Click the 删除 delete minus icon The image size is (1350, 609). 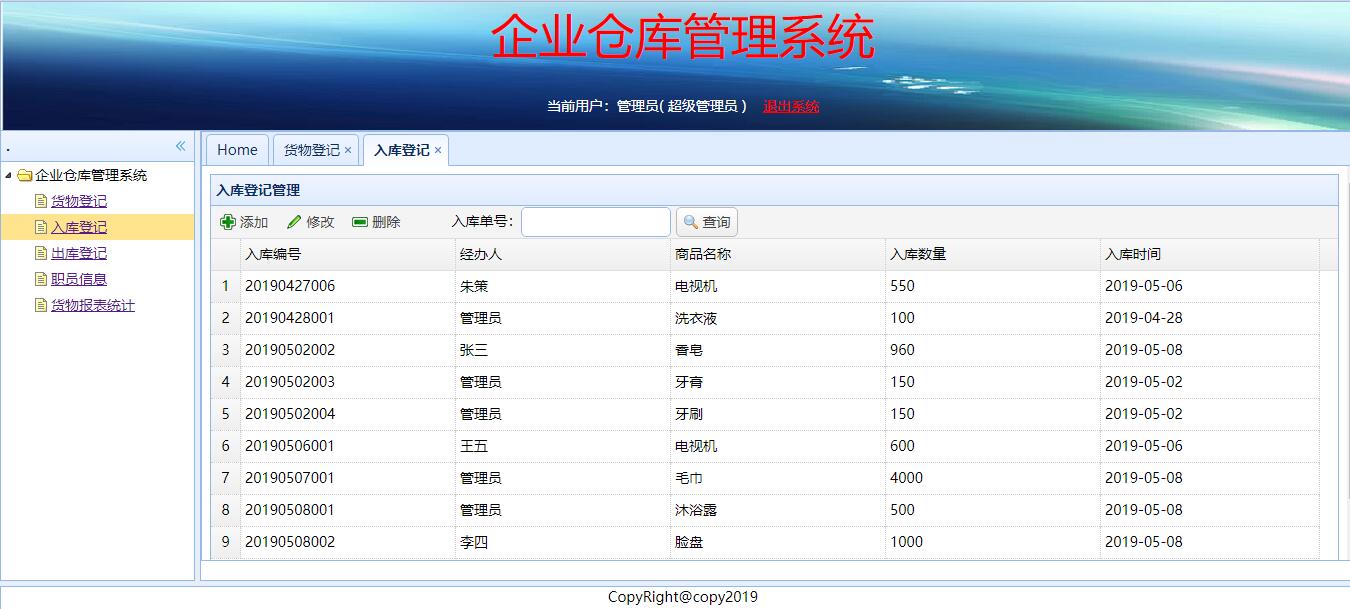point(360,222)
